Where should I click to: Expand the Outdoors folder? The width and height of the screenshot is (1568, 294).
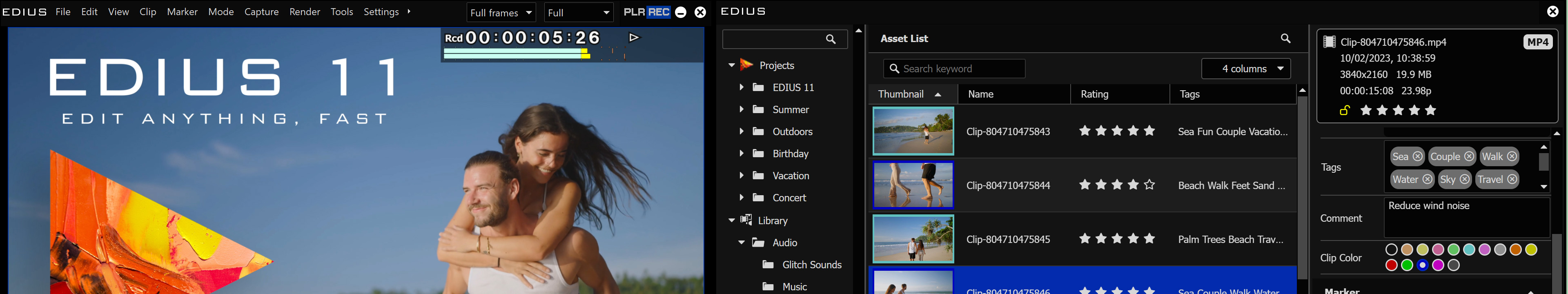point(742,131)
